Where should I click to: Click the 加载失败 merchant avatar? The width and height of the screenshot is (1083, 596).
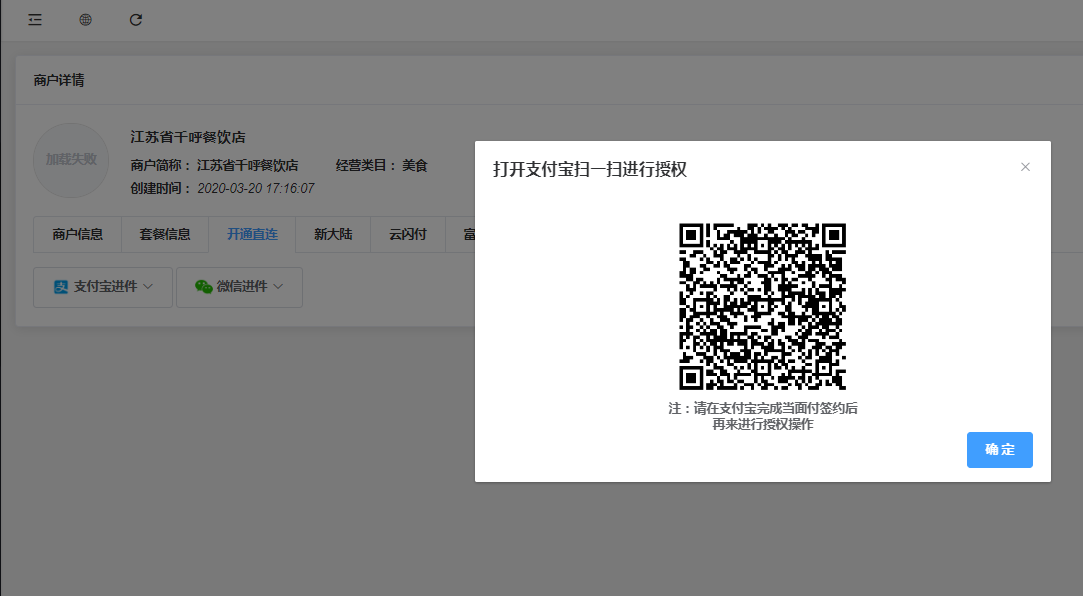(x=71, y=160)
